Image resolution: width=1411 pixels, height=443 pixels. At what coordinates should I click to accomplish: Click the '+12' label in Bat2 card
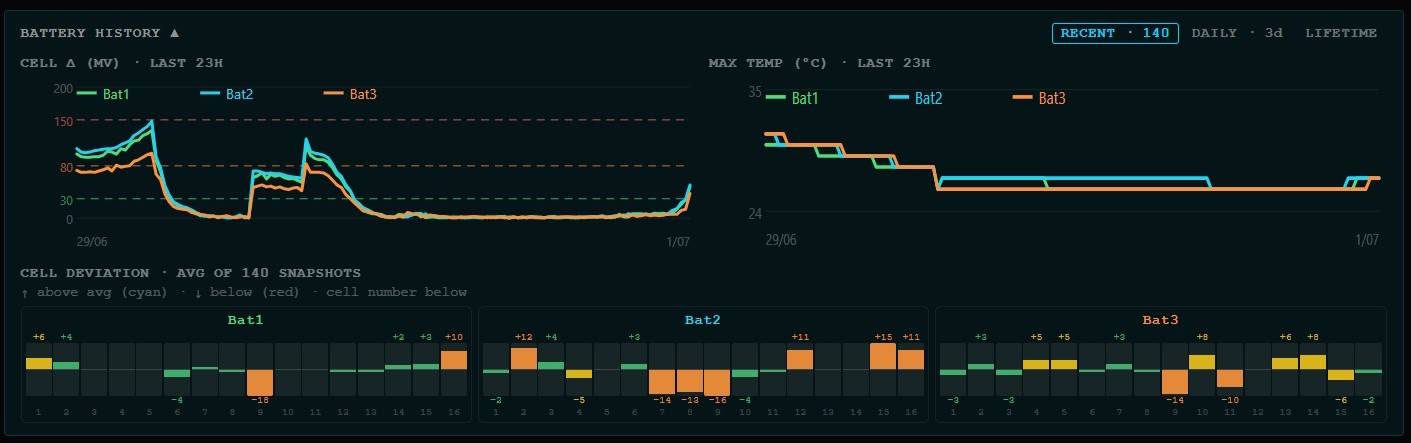pos(524,337)
